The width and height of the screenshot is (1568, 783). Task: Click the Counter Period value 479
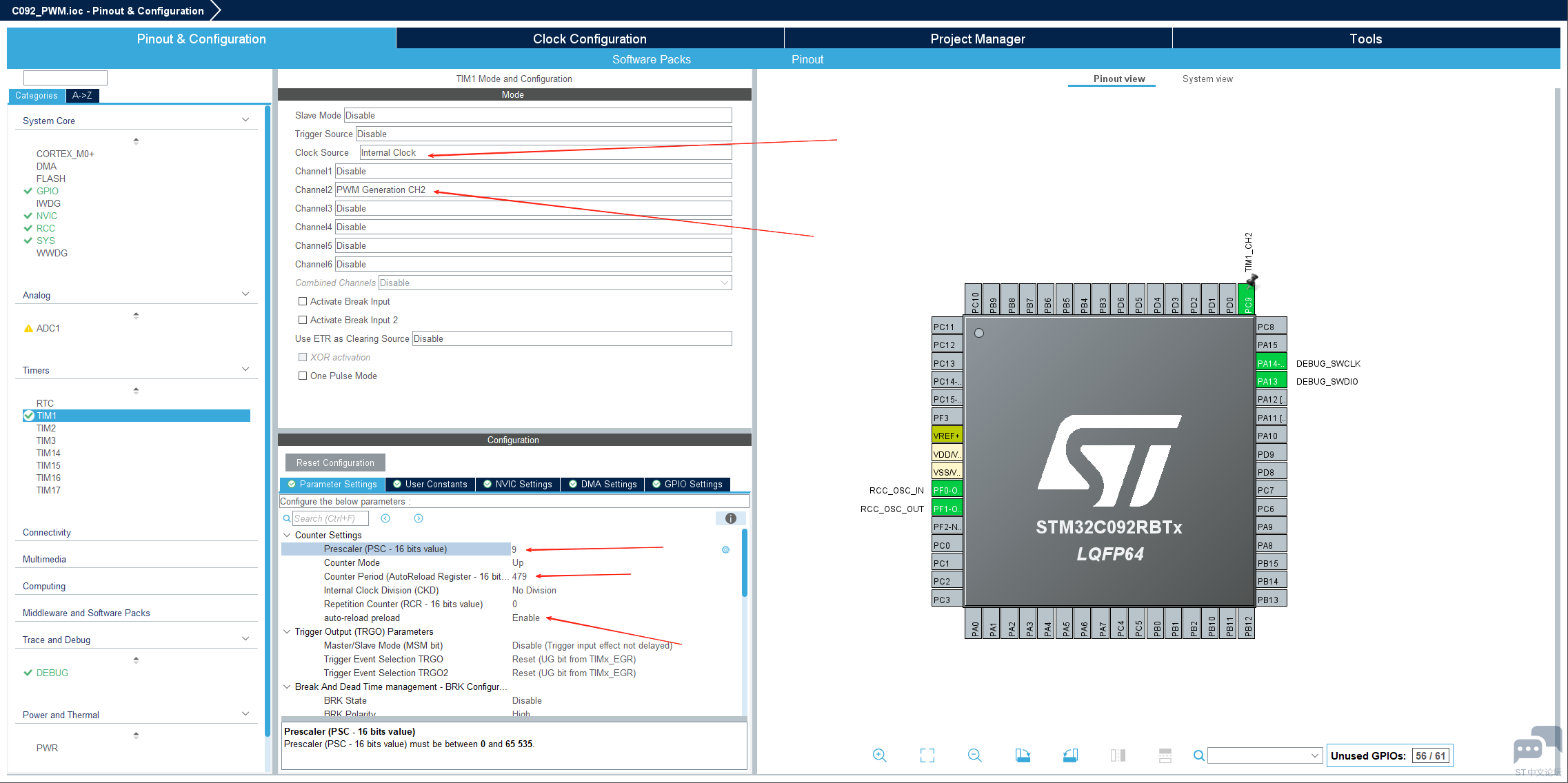click(x=519, y=576)
